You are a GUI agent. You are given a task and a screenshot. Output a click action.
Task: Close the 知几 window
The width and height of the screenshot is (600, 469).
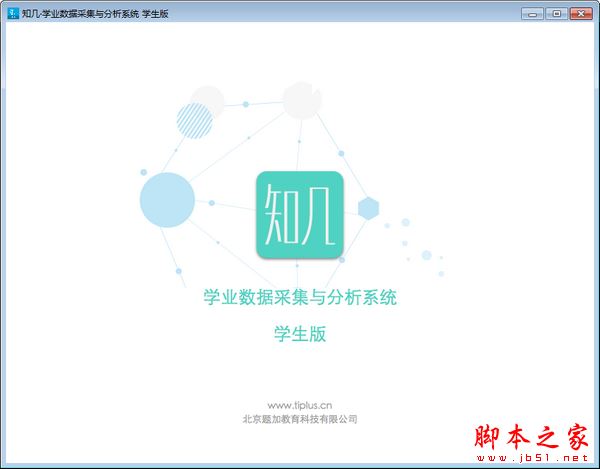point(581,14)
